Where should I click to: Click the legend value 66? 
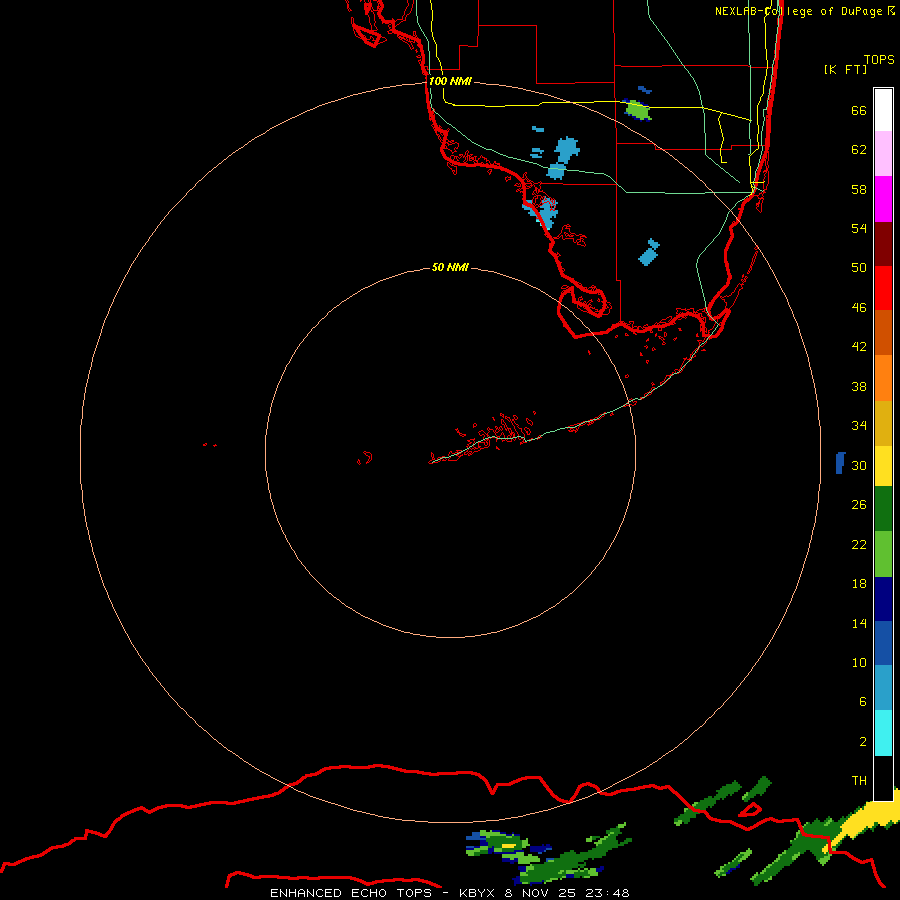(x=859, y=111)
